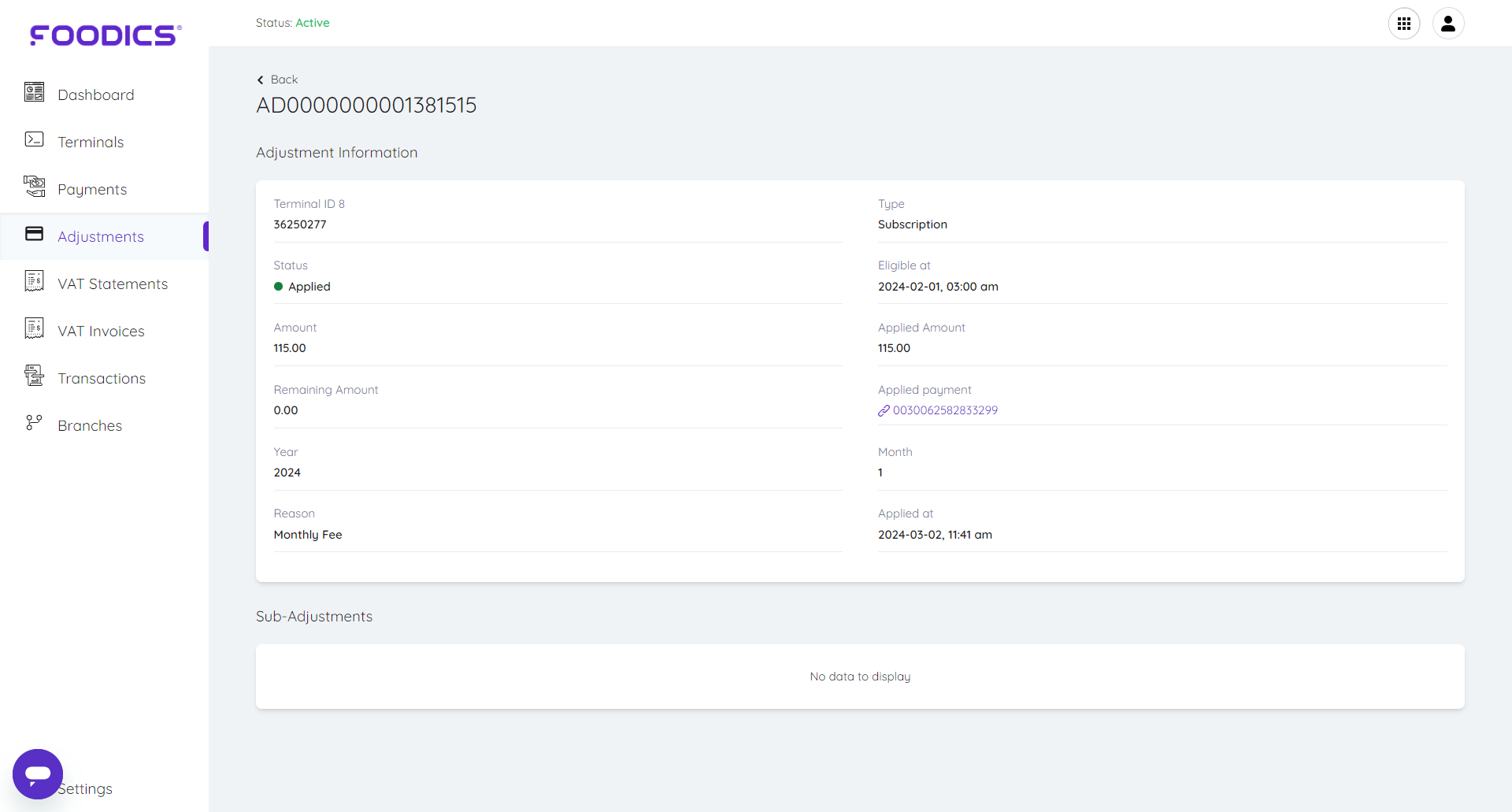Select the Payments menu label
This screenshot has height=812, width=1512.
click(x=92, y=189)
